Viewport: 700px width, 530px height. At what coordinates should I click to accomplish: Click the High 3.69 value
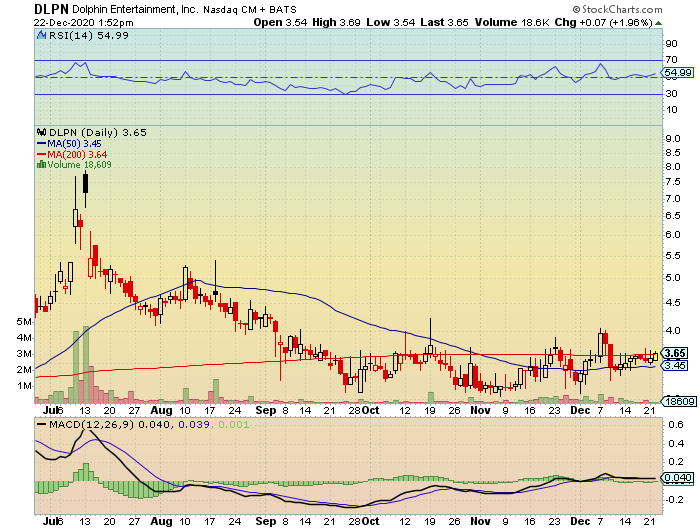(x=336, y=22)
